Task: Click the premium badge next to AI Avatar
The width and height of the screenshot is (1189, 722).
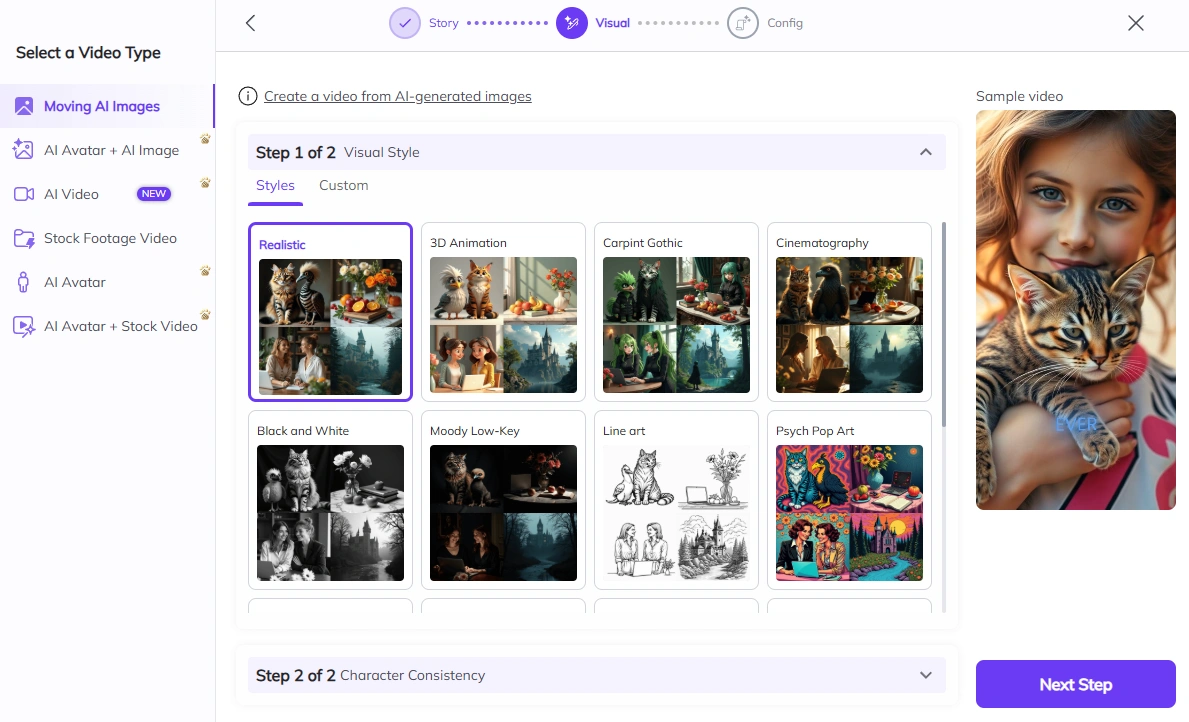Action: pos(205,271)
